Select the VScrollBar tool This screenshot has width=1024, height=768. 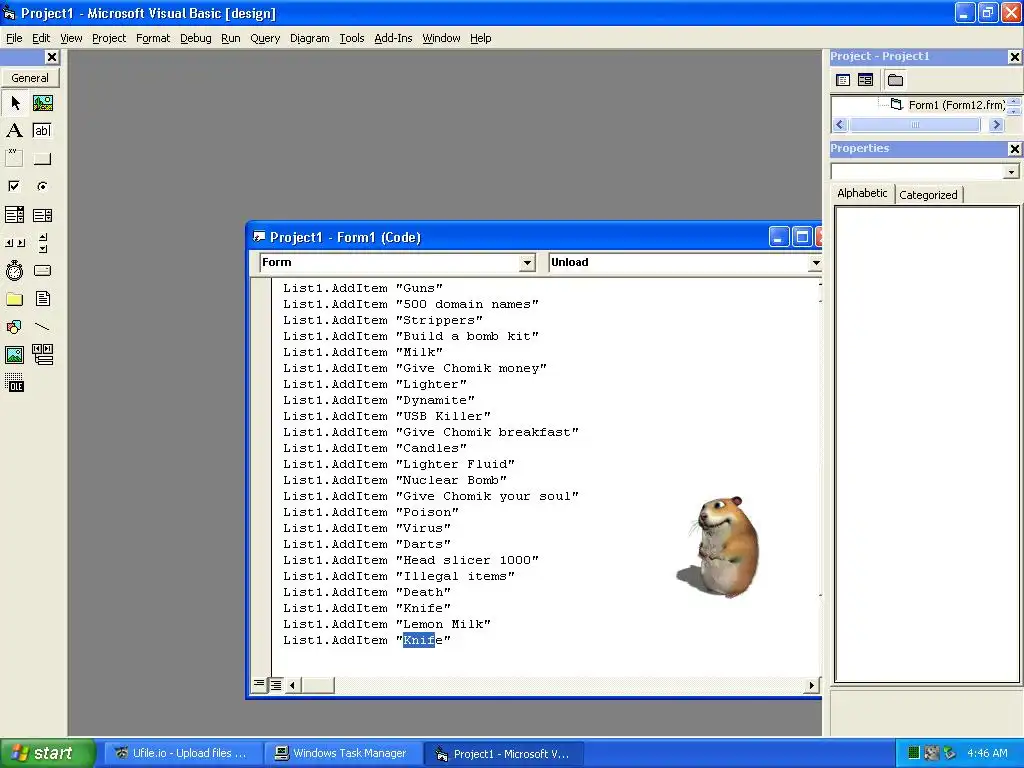(x=42, y=243)
